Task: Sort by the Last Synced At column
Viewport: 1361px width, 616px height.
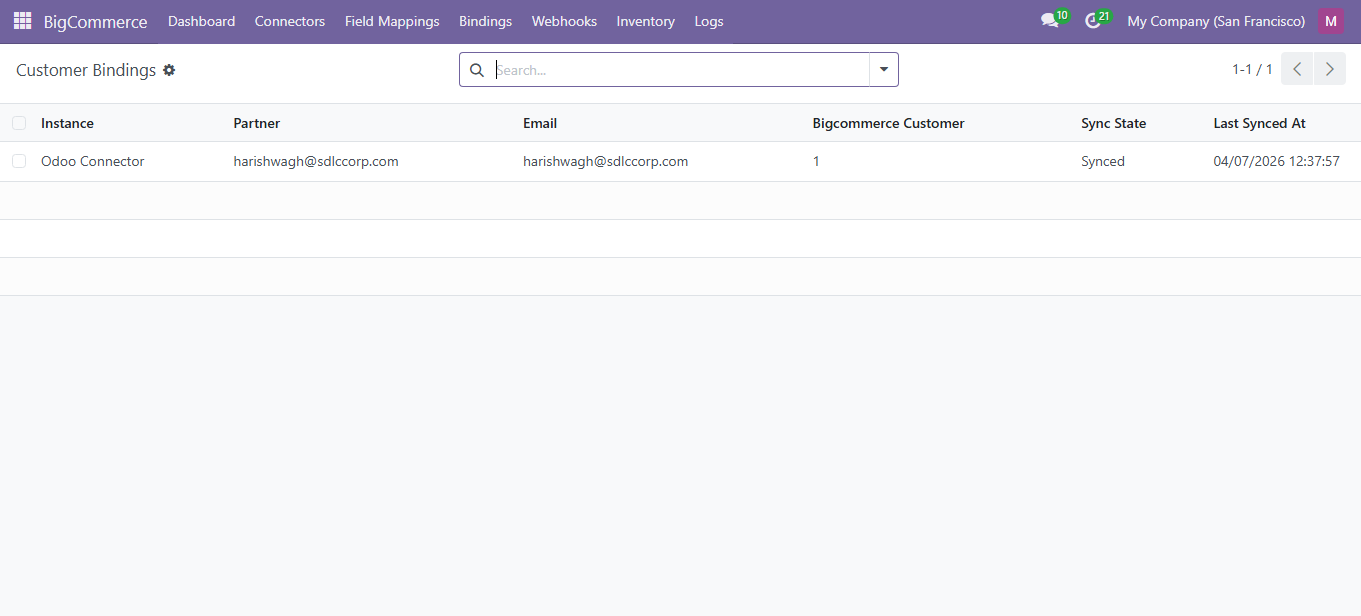Action: tap(1258, 123)
